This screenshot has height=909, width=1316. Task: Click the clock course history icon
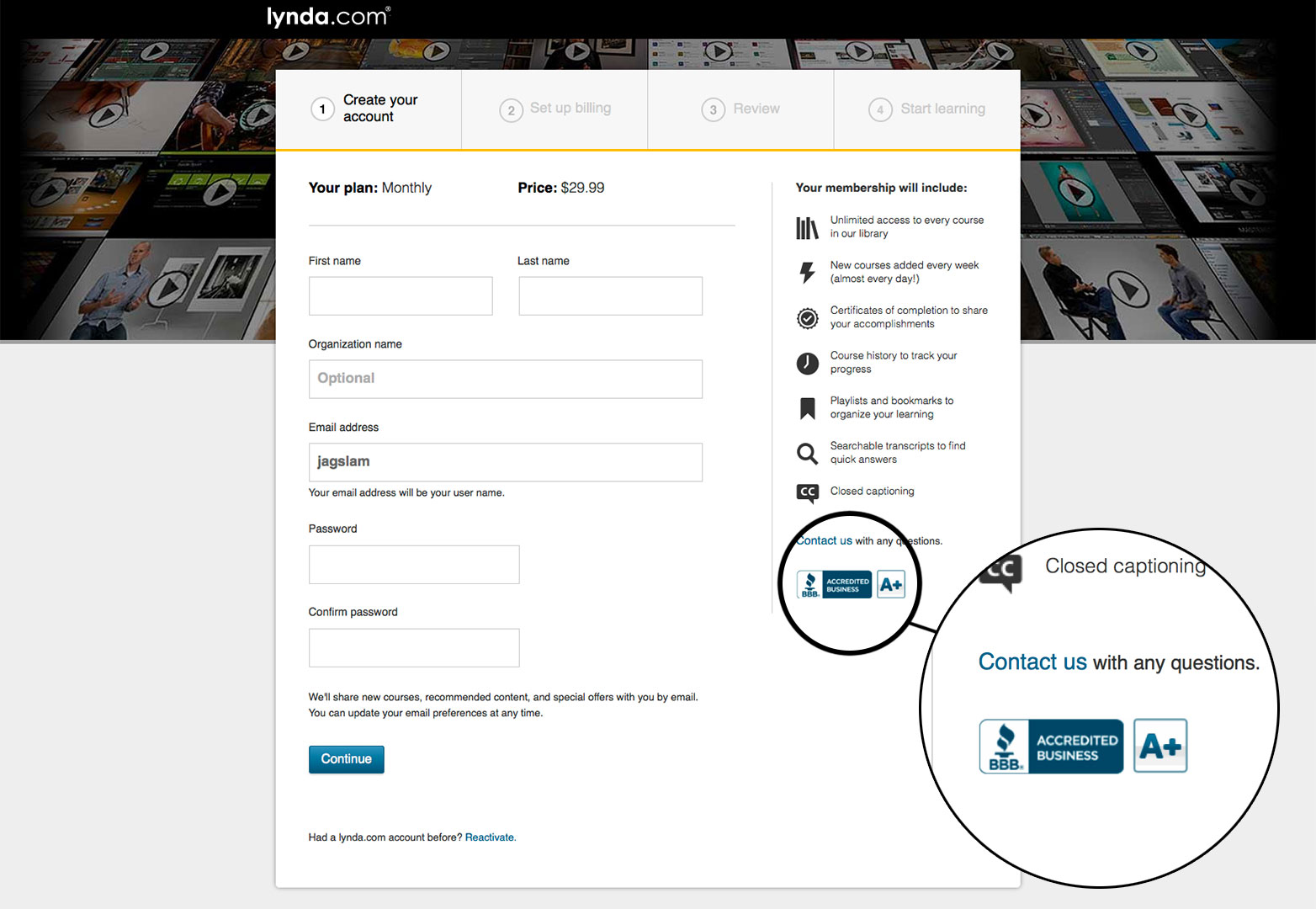pyautogui.click(x=807, y=363)
